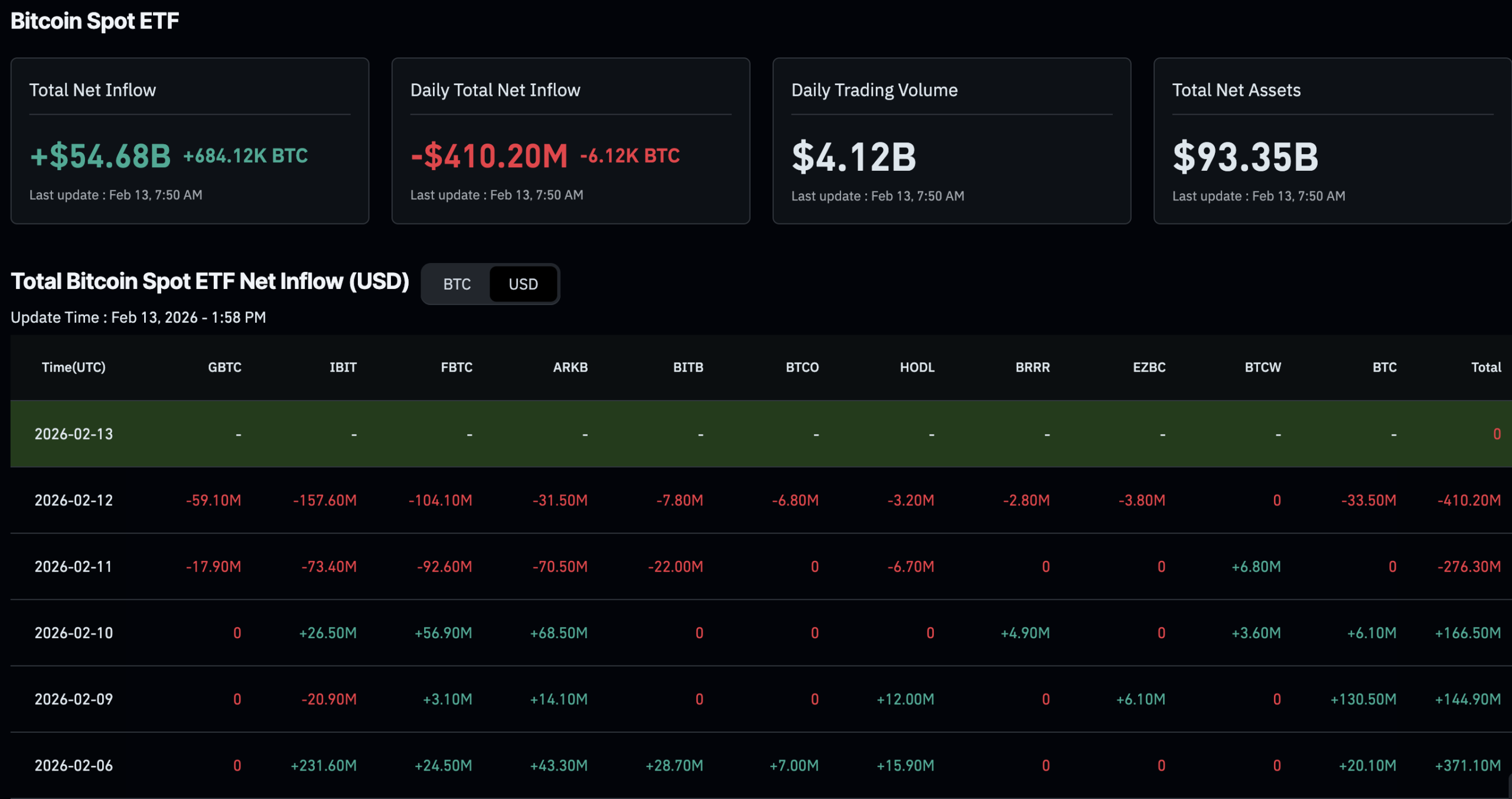
Task: Open the Daily Trading Volume card
Action: [x=951, y=141]
